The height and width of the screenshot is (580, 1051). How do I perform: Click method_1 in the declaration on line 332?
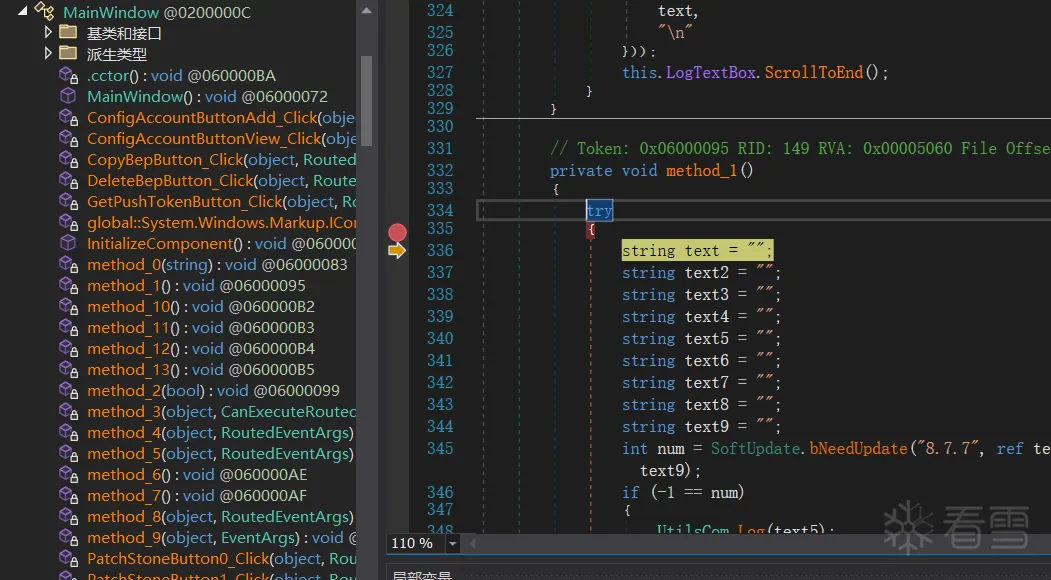point(702,170)
